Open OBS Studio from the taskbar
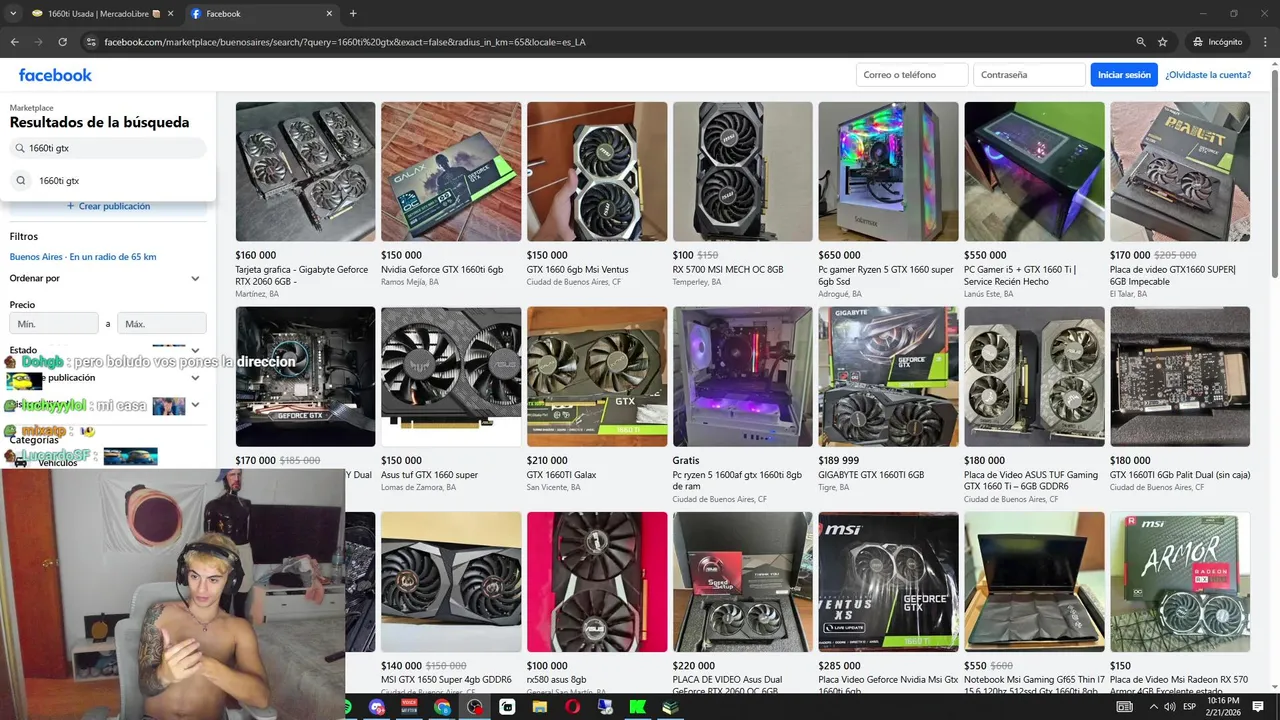The image size is (1280, 720). [x=475, y=707]
